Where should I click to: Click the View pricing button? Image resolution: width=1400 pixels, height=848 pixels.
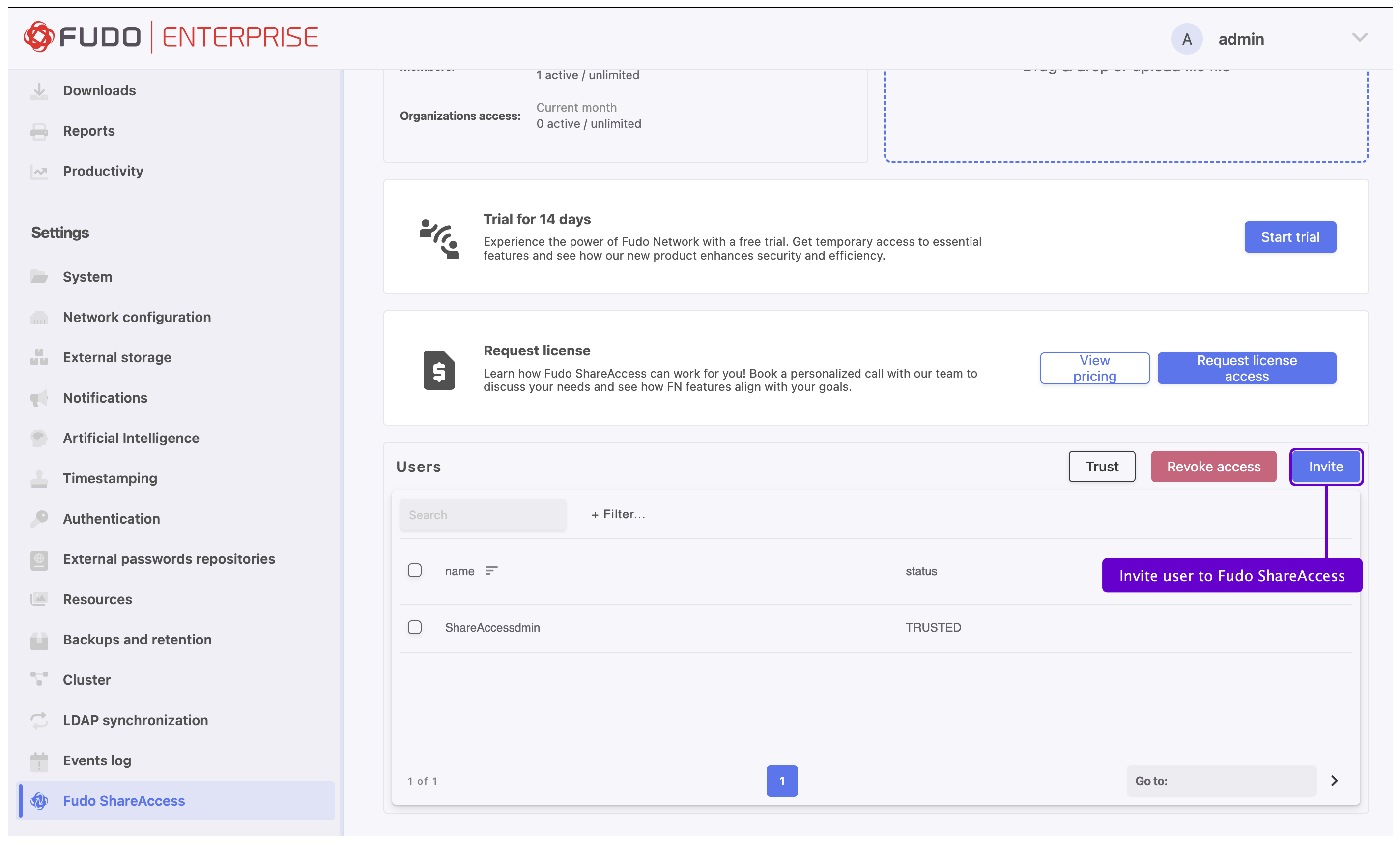tap(1094, 368)
